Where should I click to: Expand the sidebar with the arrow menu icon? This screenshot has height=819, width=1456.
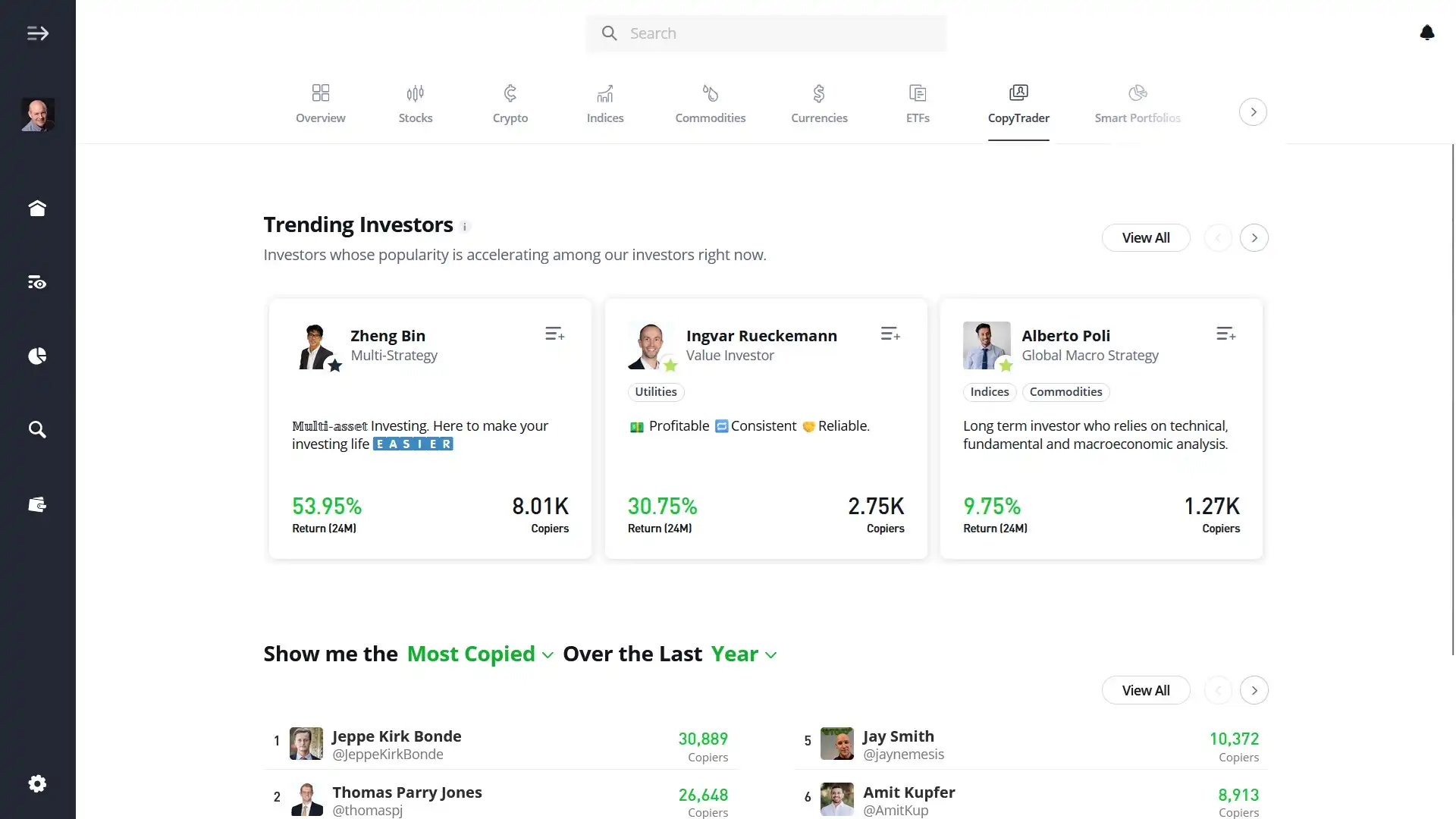(37, 33)
